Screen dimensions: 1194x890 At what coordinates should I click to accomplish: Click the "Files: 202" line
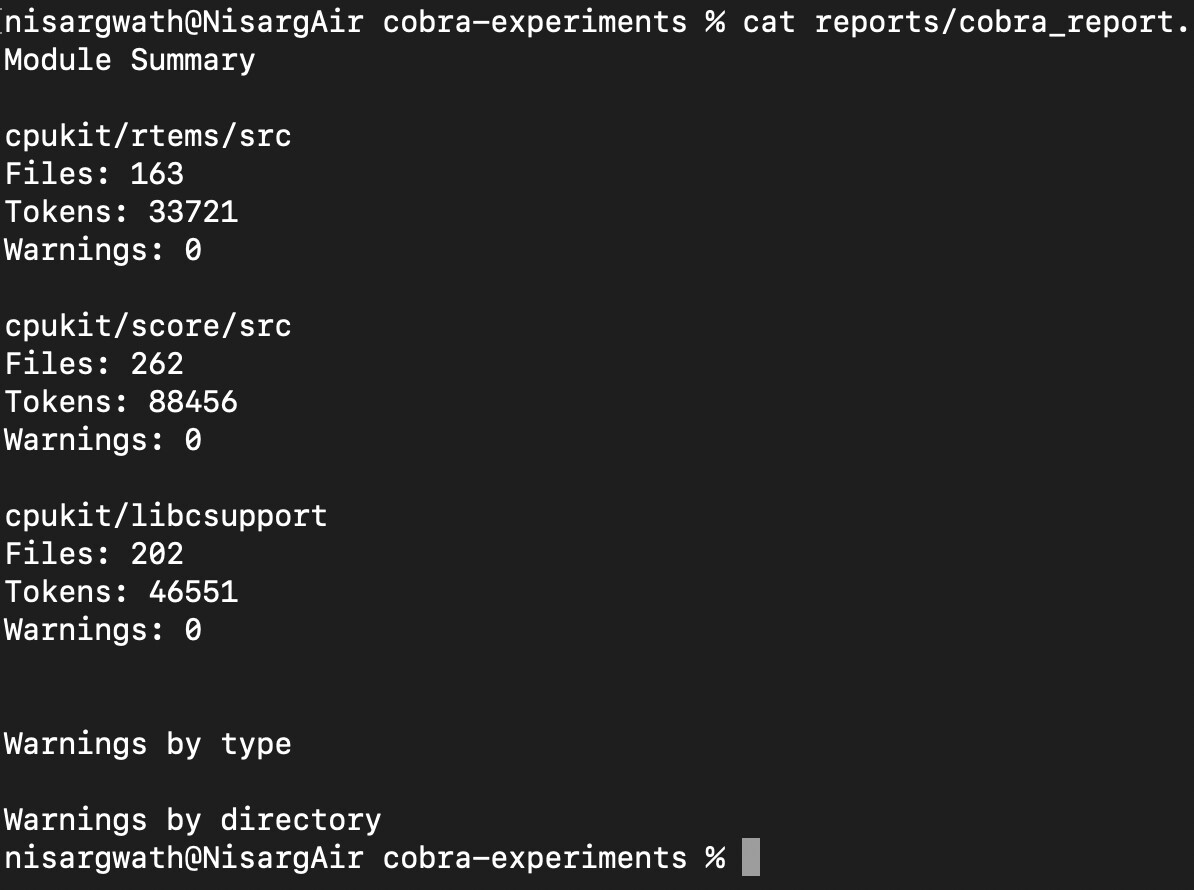pyautogui.click(x=94, y=554)
